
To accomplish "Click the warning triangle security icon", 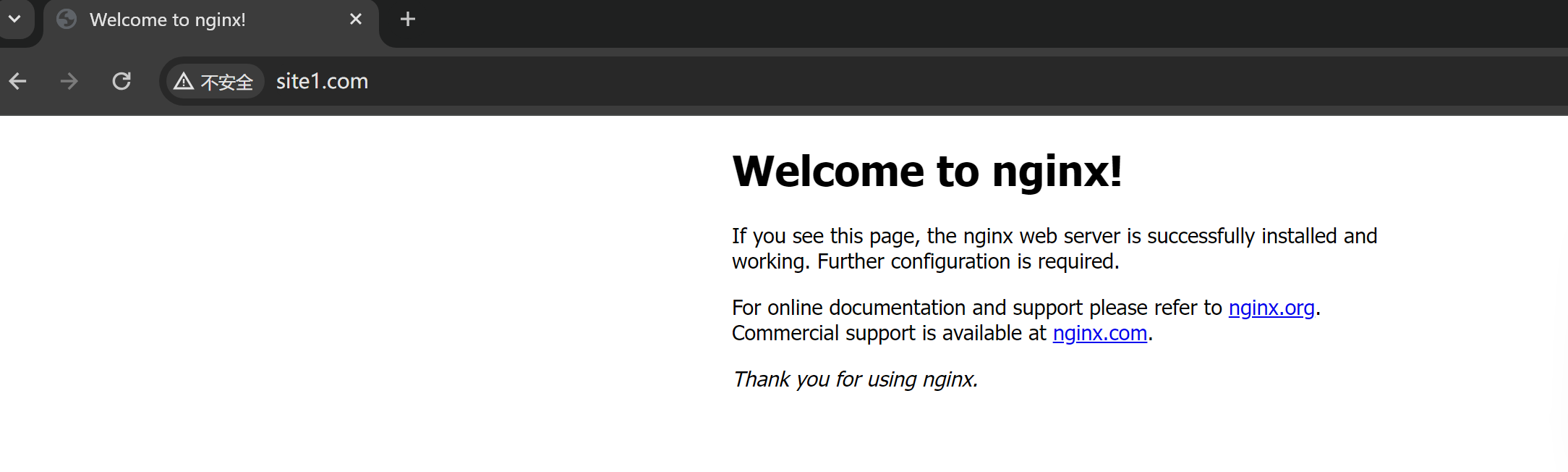I will click(184, 81).
